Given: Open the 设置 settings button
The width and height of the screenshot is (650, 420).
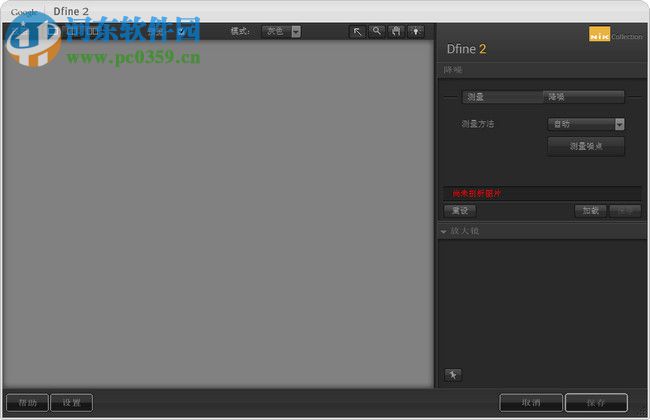Looking at the screenshot, I should coord(72,403).
